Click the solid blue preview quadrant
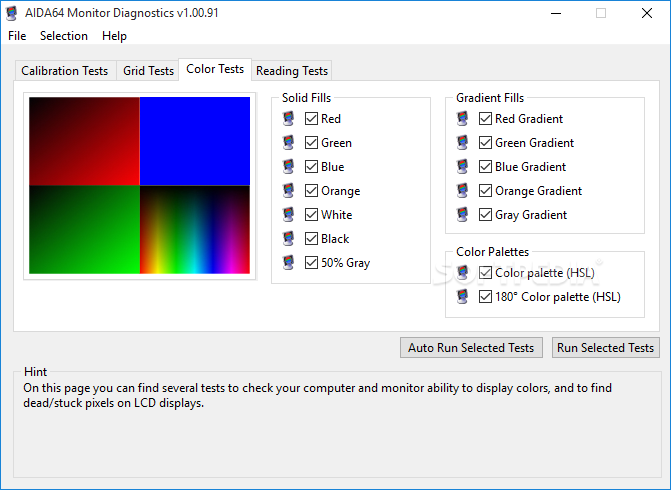The width and height of the screenshot is (671, 490). click(195, 141)
